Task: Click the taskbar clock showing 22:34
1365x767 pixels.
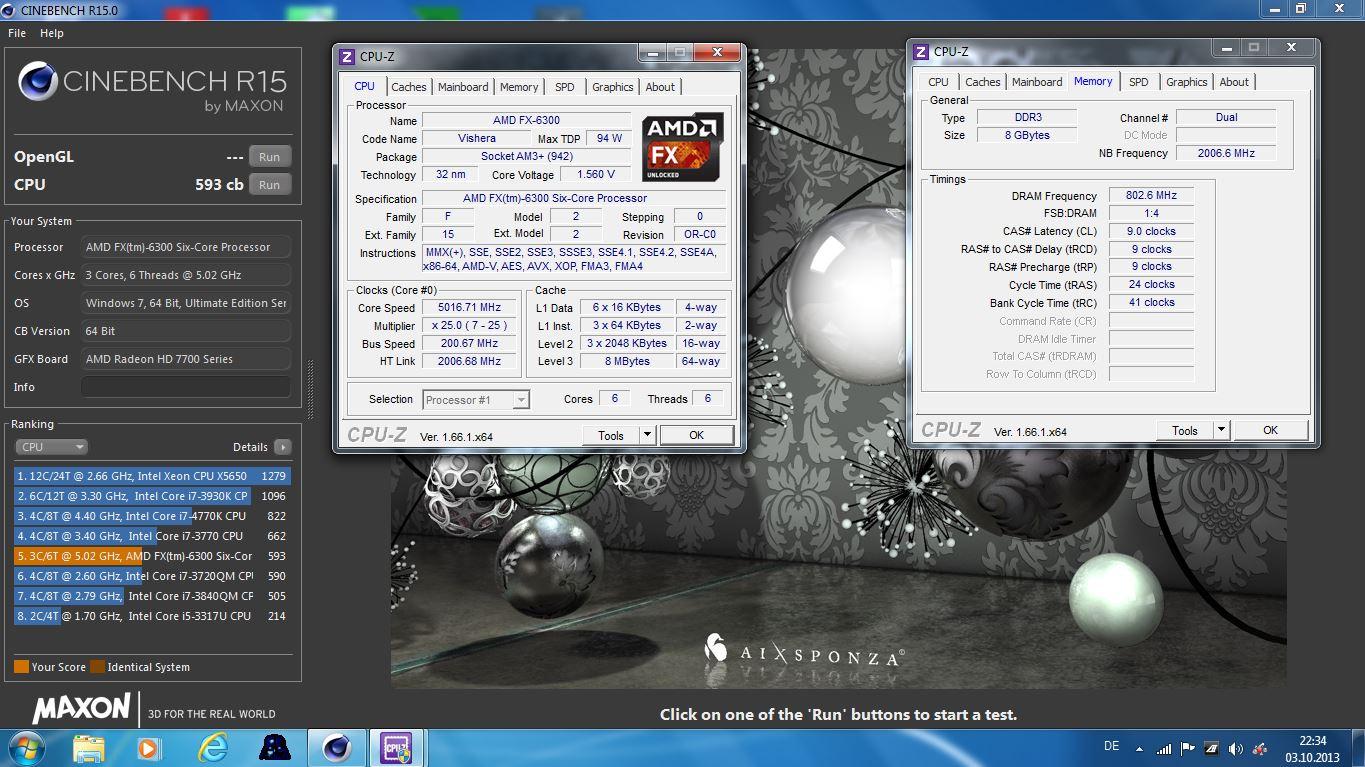Action: (x=1313, y=748)
